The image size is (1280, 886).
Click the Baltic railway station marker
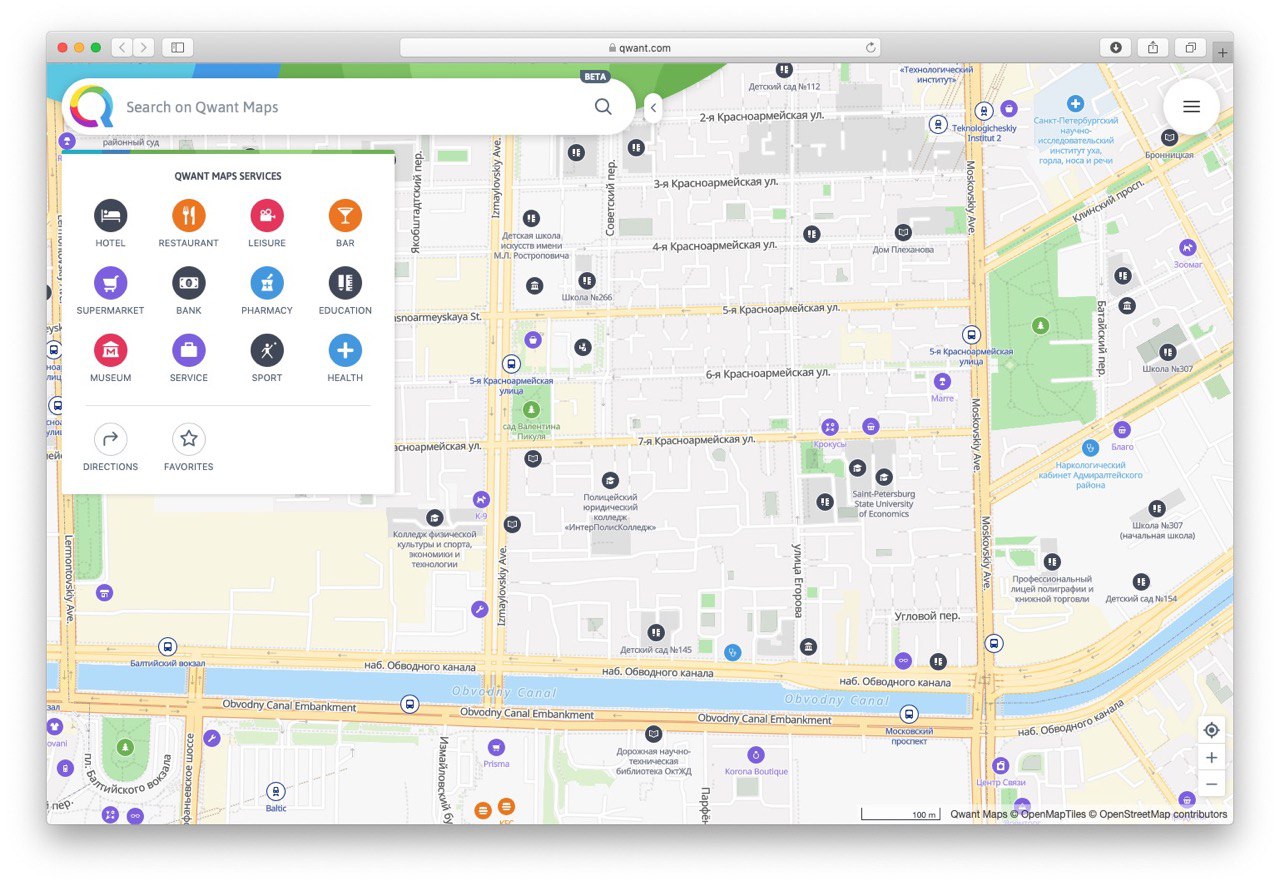(276, 791)
